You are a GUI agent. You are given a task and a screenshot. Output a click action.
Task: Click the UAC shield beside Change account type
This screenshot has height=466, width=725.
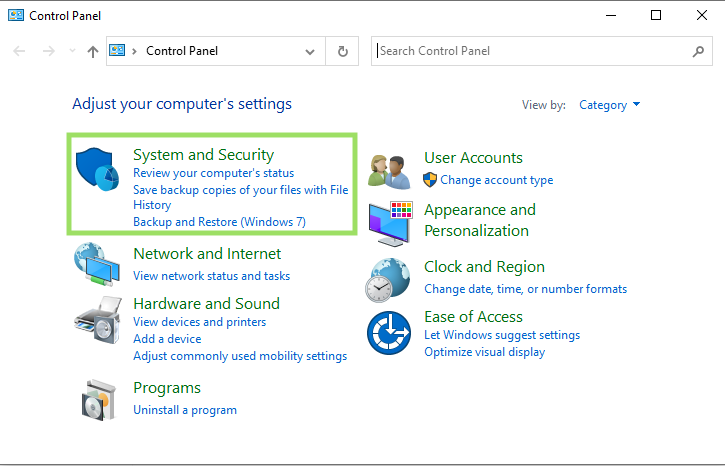tap(430, 180)
